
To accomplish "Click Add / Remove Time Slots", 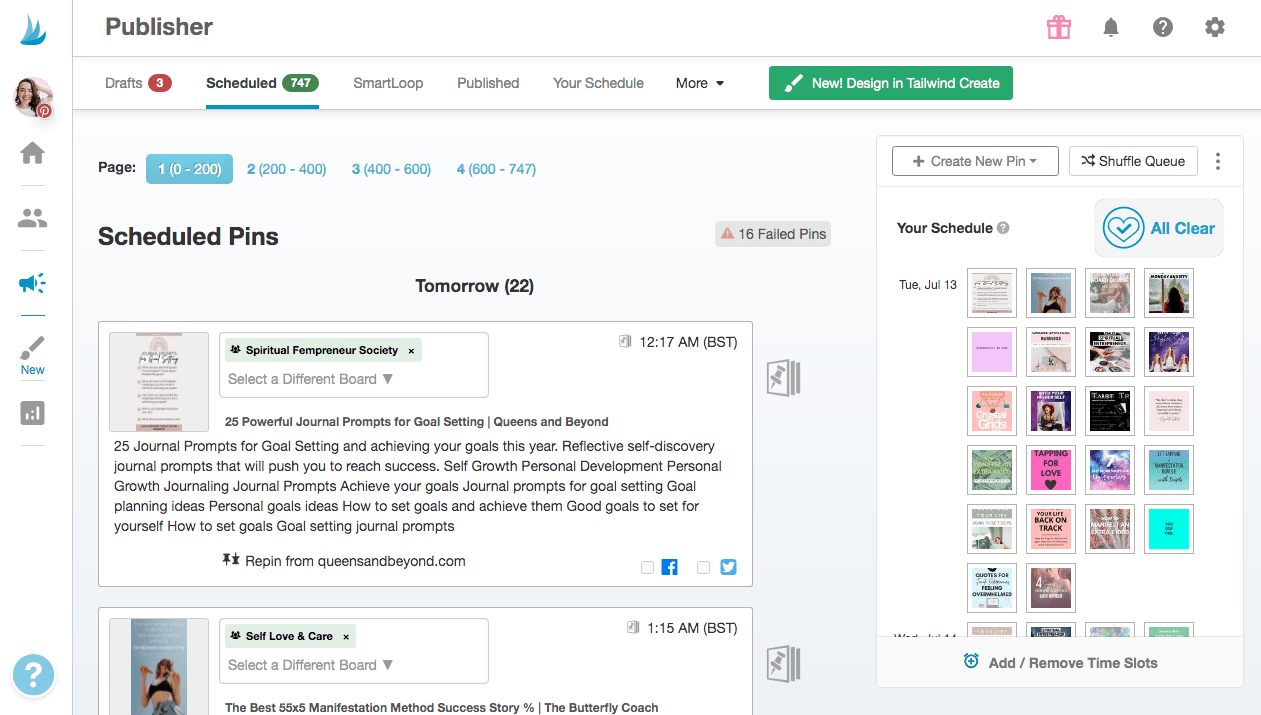I will pyautogui.click(x=1060, y=662).
